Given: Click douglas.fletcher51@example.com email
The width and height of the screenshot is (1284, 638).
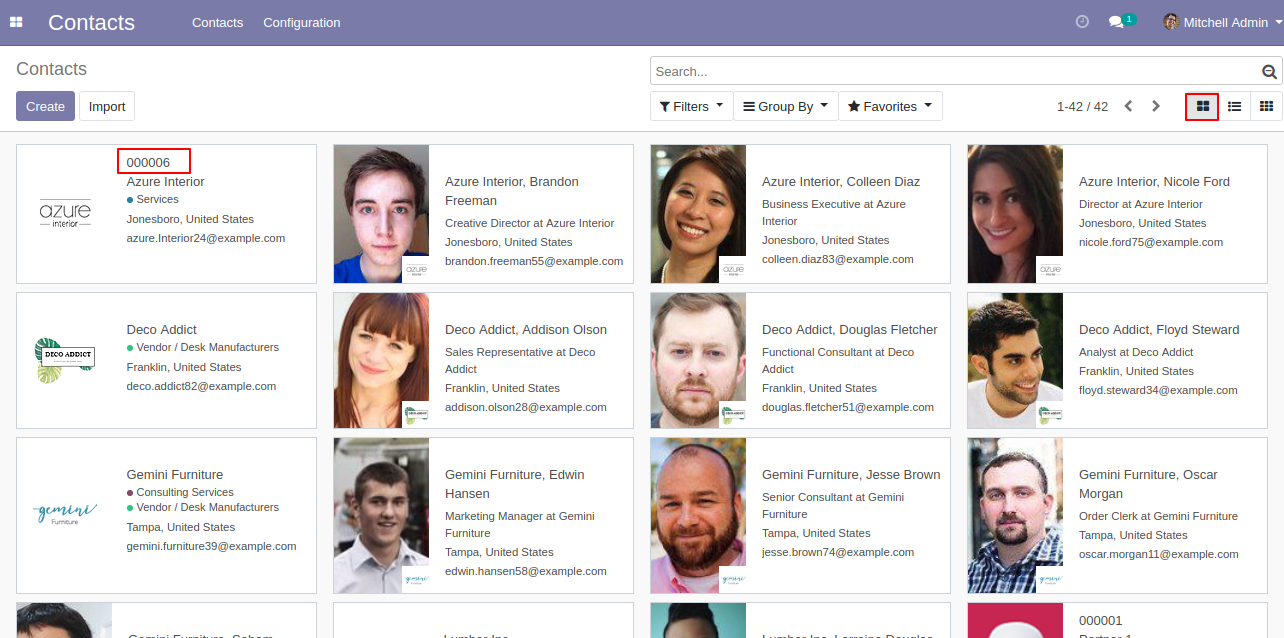Looking at the screenshot, I should pyautogui.click(x=848, y=407).
